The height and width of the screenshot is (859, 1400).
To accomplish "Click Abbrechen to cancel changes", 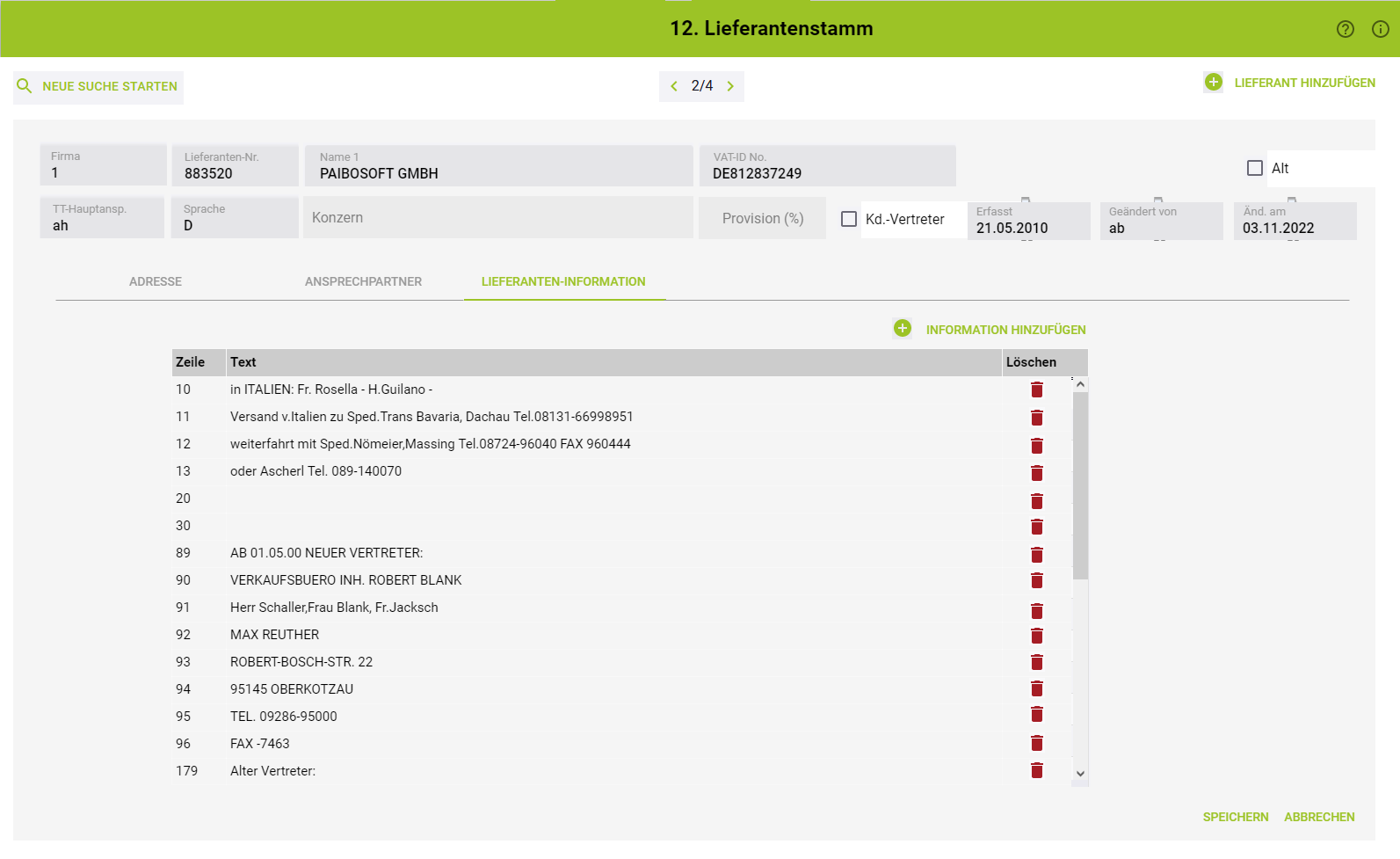I will click(1318, 817).
